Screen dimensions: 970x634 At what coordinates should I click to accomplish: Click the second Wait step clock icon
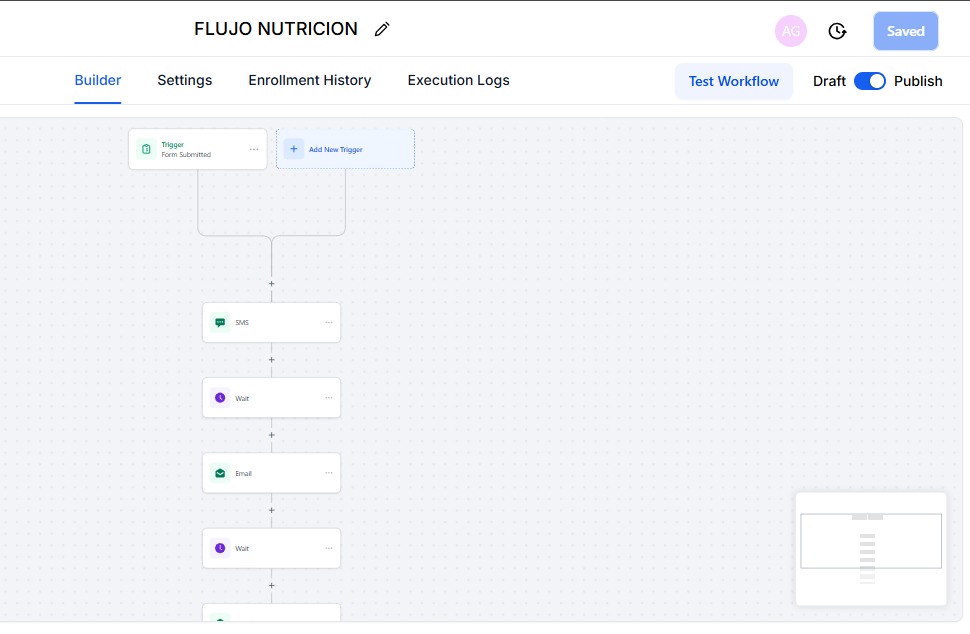coord(220,548)
